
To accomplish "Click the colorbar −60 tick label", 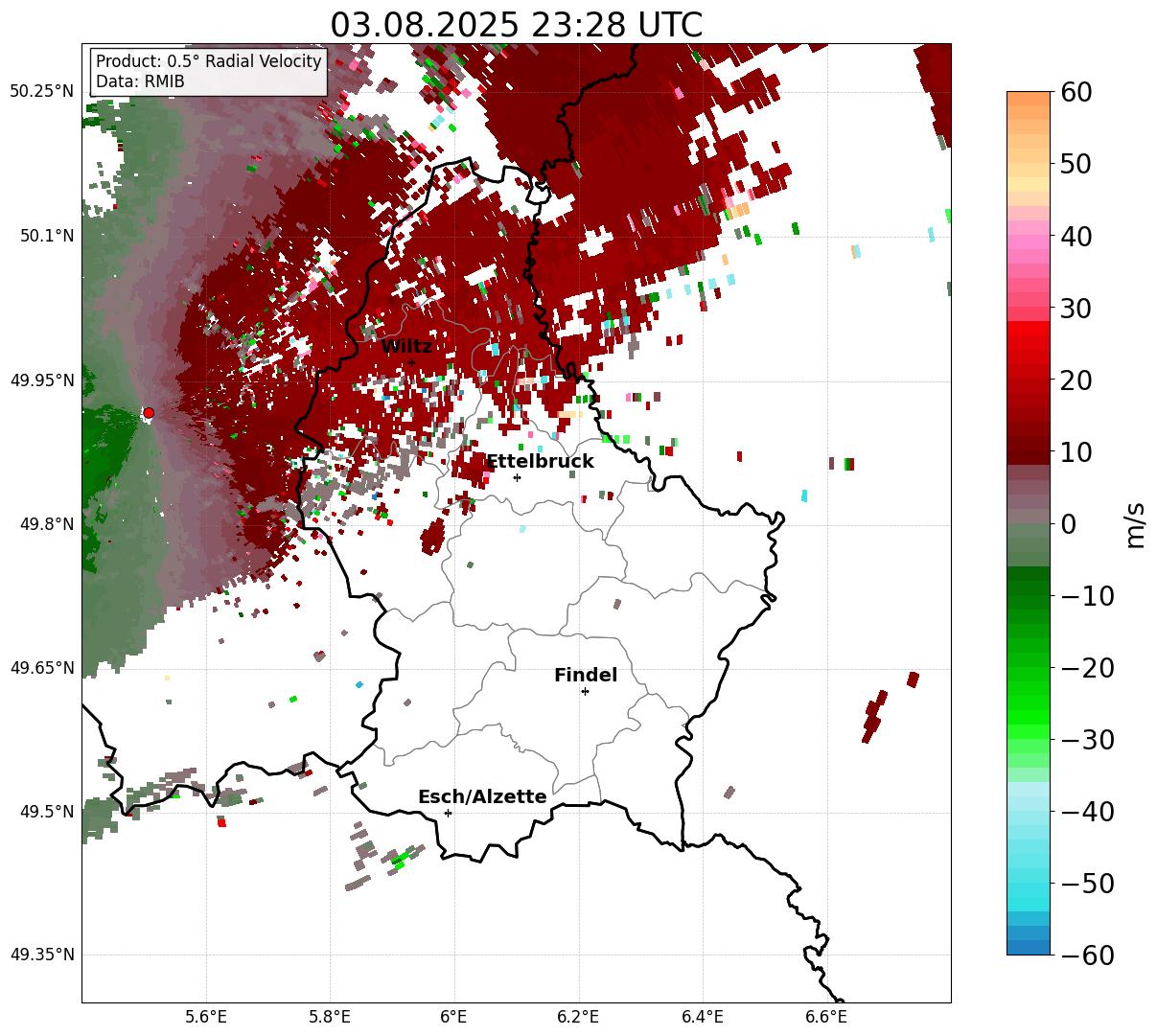I will [x=1086, y=955].
